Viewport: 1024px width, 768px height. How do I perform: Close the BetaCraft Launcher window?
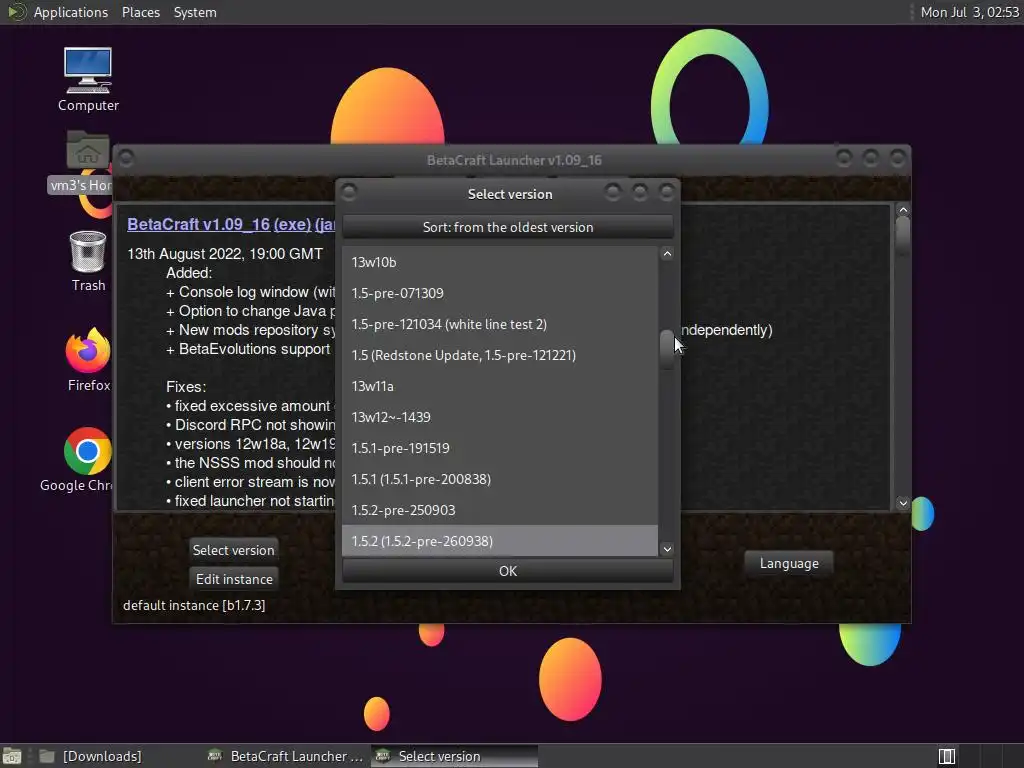pyautogui.click(x=897, y=157)
